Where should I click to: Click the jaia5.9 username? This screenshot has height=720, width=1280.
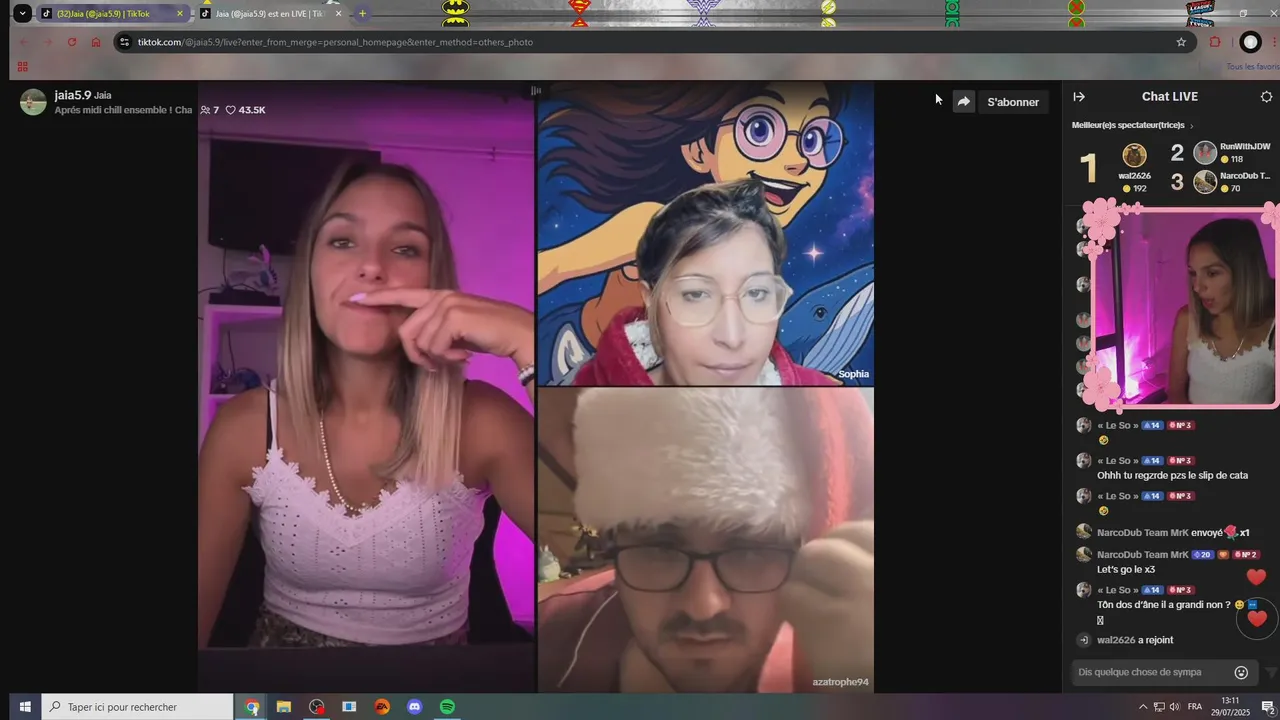pos(72,95)
